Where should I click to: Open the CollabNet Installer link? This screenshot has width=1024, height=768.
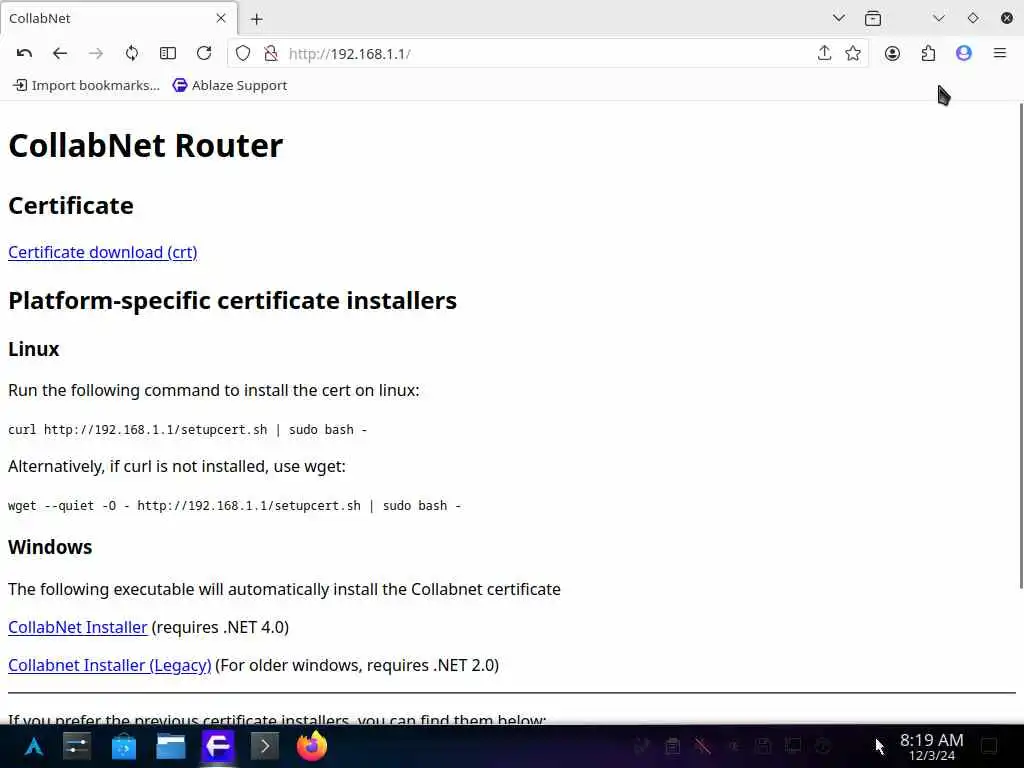coord(78,627)
